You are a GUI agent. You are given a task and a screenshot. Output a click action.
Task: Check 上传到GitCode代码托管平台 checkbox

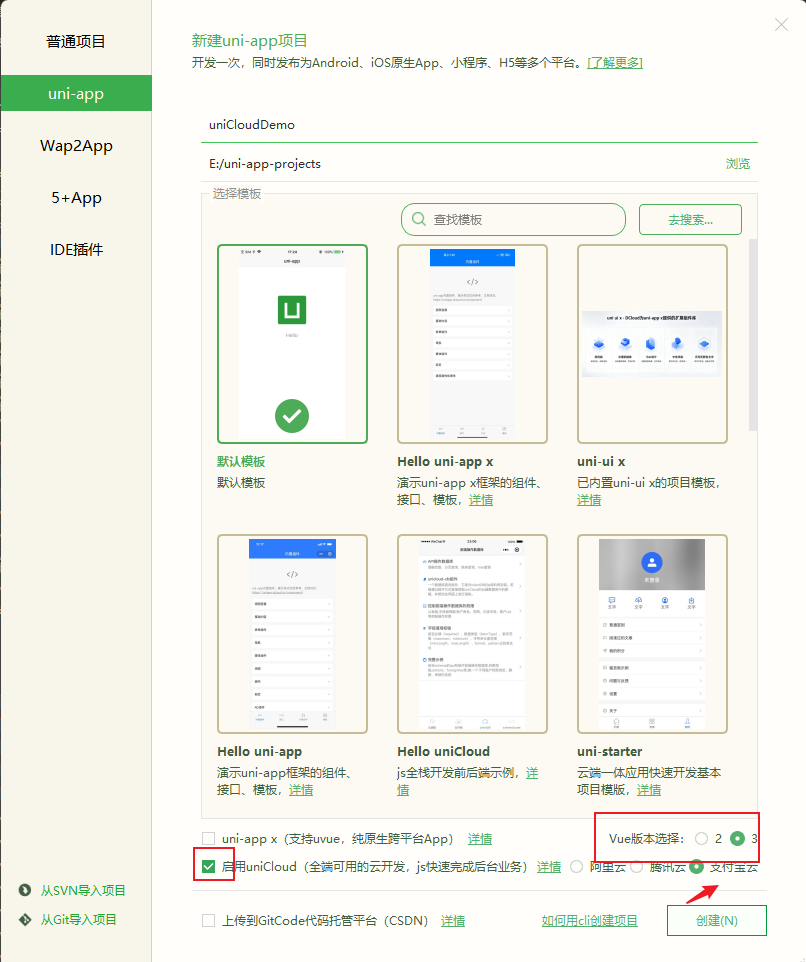click(x=209, y=920)
